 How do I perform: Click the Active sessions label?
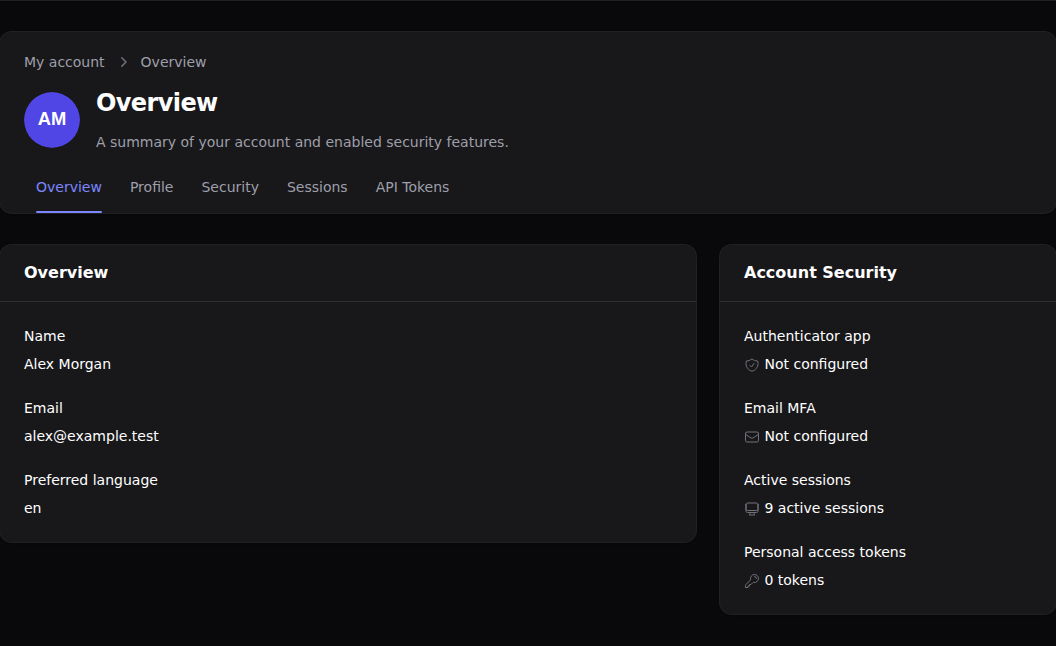[x=797, y=480]
